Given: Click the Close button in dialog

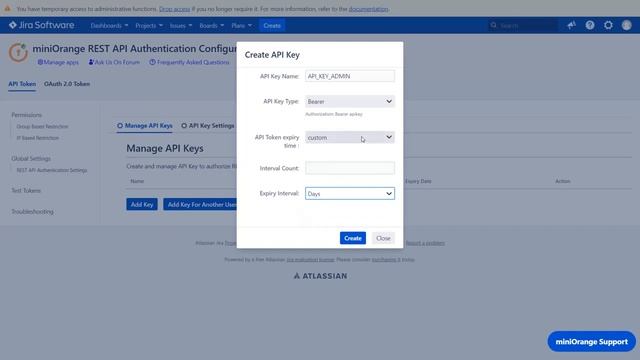Looking at the screenshot, I should pos(383,238).
